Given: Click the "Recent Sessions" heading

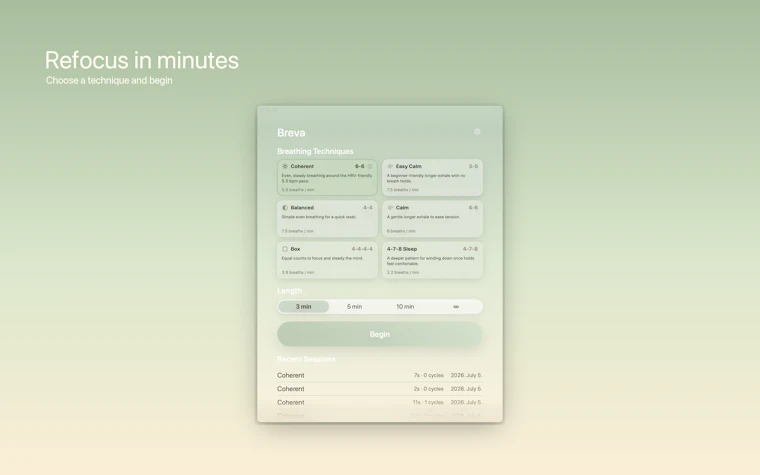Looking at the screenshot, I should click(306, 359).
